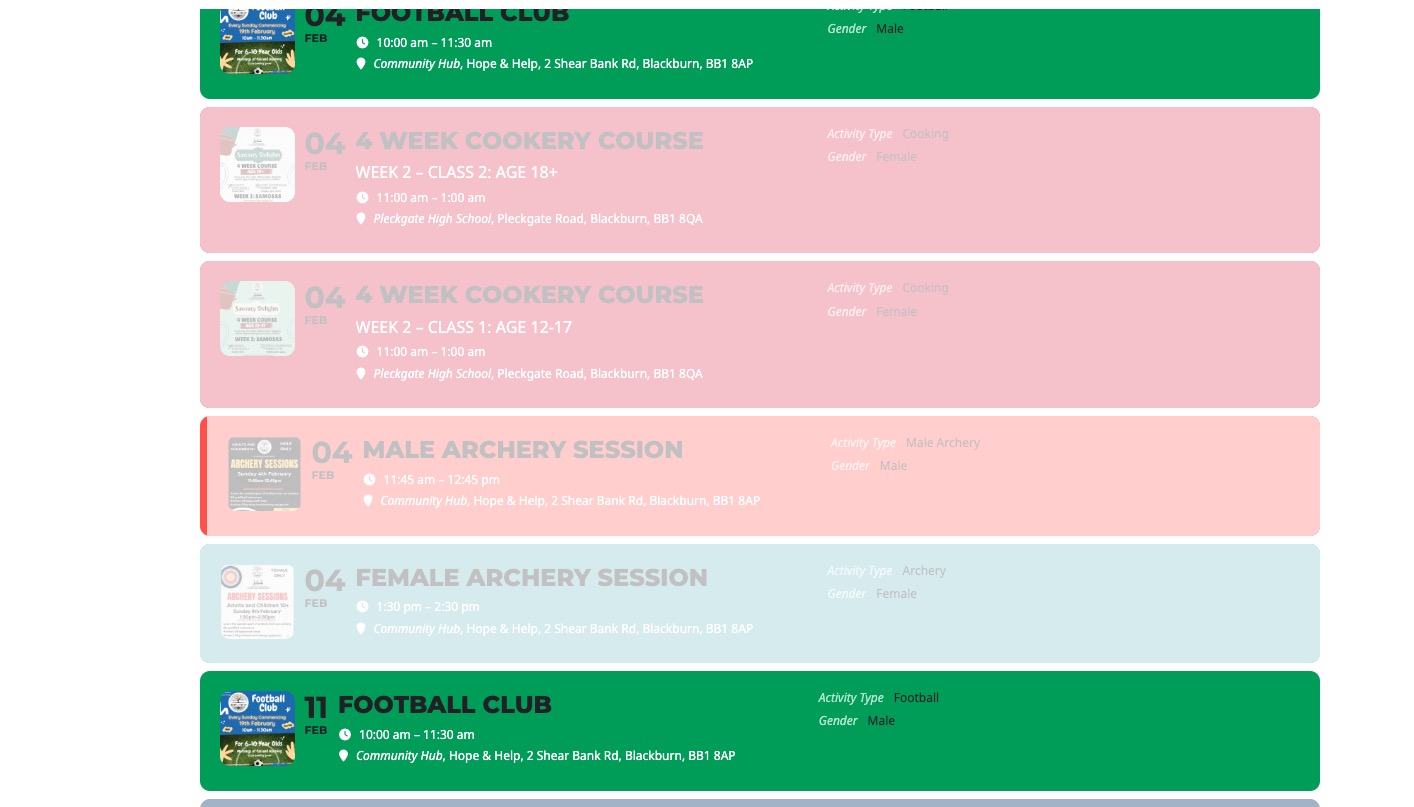
Task: Click location pin in Male Archery Session row
Action: coord(368,501)
